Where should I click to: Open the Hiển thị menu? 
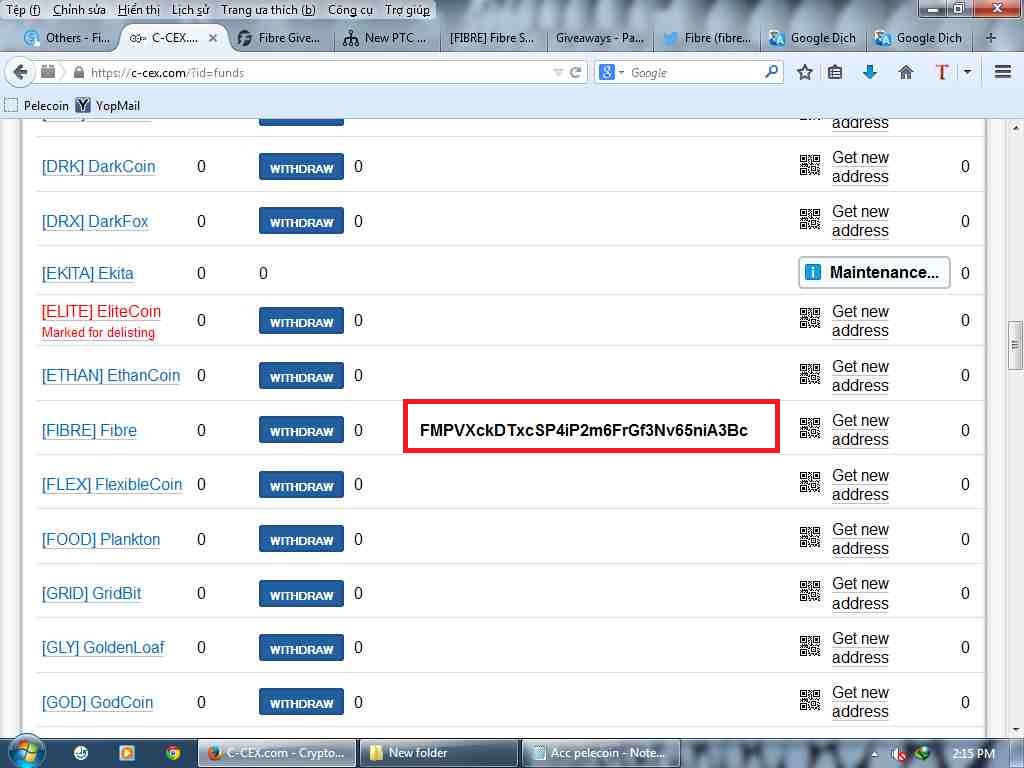[138, 10]
